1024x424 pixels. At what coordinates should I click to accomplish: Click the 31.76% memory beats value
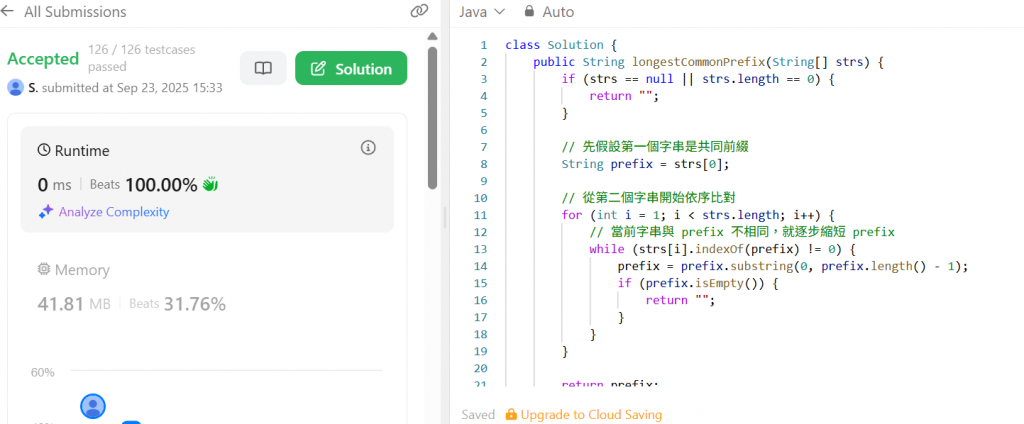(195, 304)
